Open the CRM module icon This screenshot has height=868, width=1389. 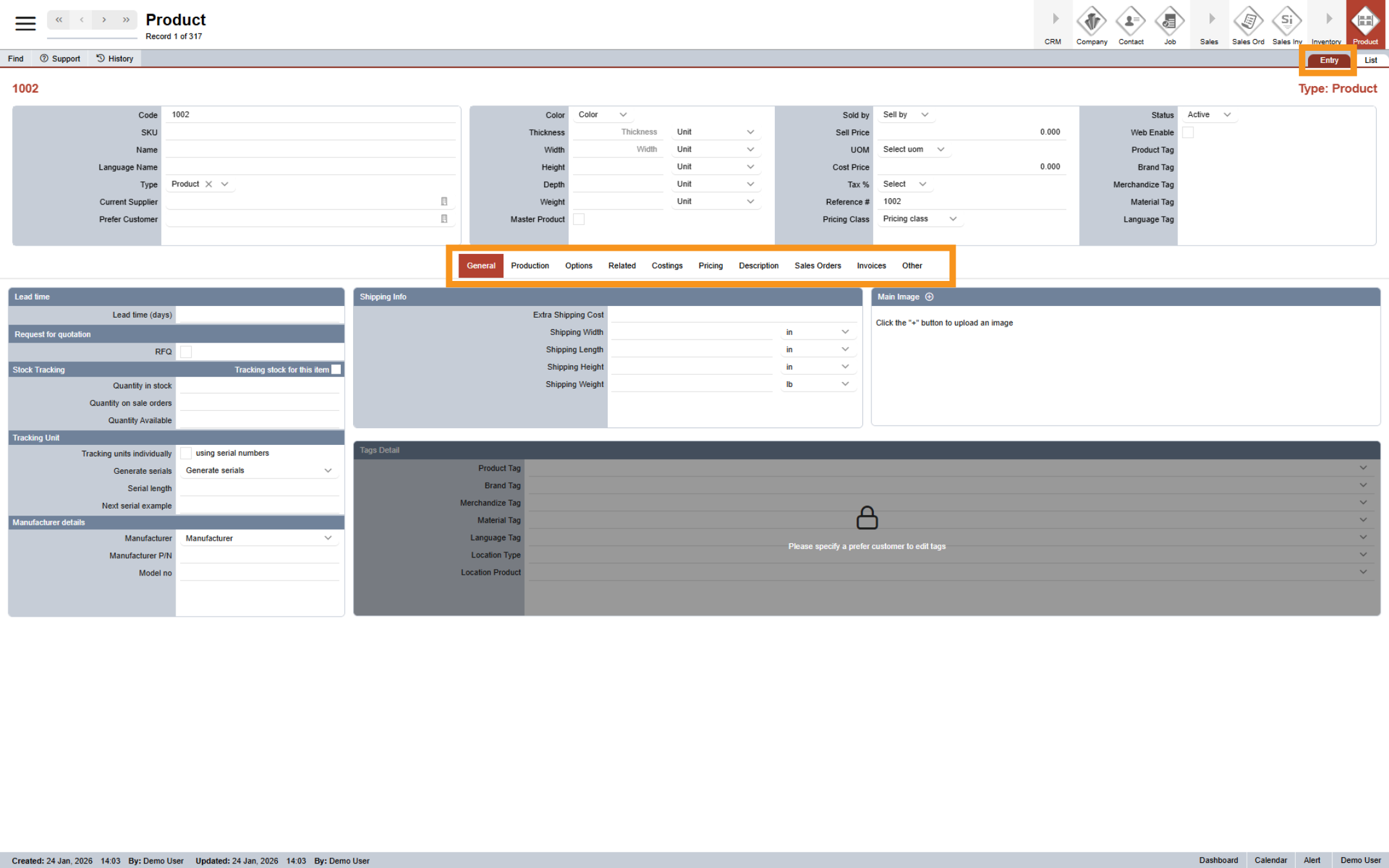[x=1053, y=24]
